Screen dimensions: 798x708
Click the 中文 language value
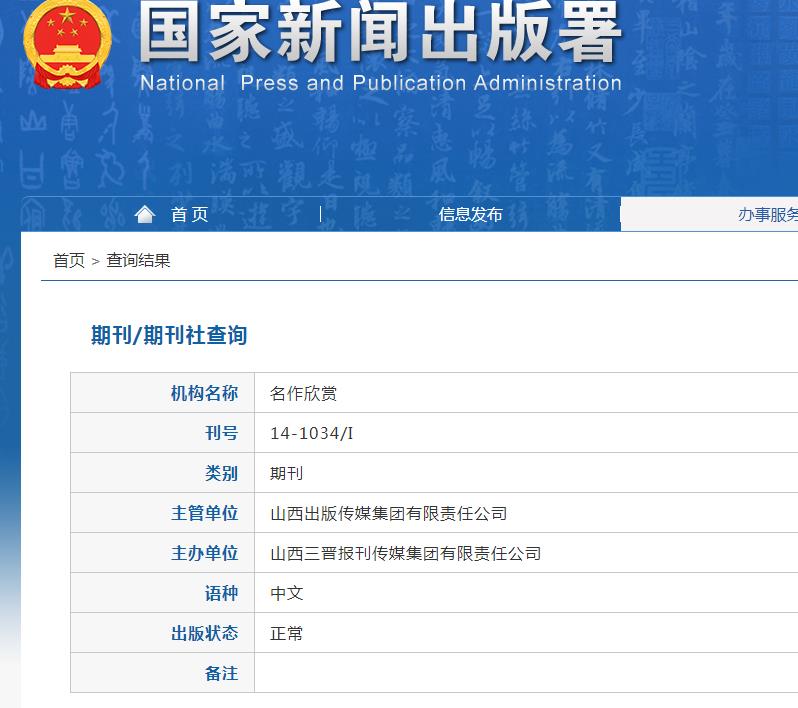pos(287,593)
